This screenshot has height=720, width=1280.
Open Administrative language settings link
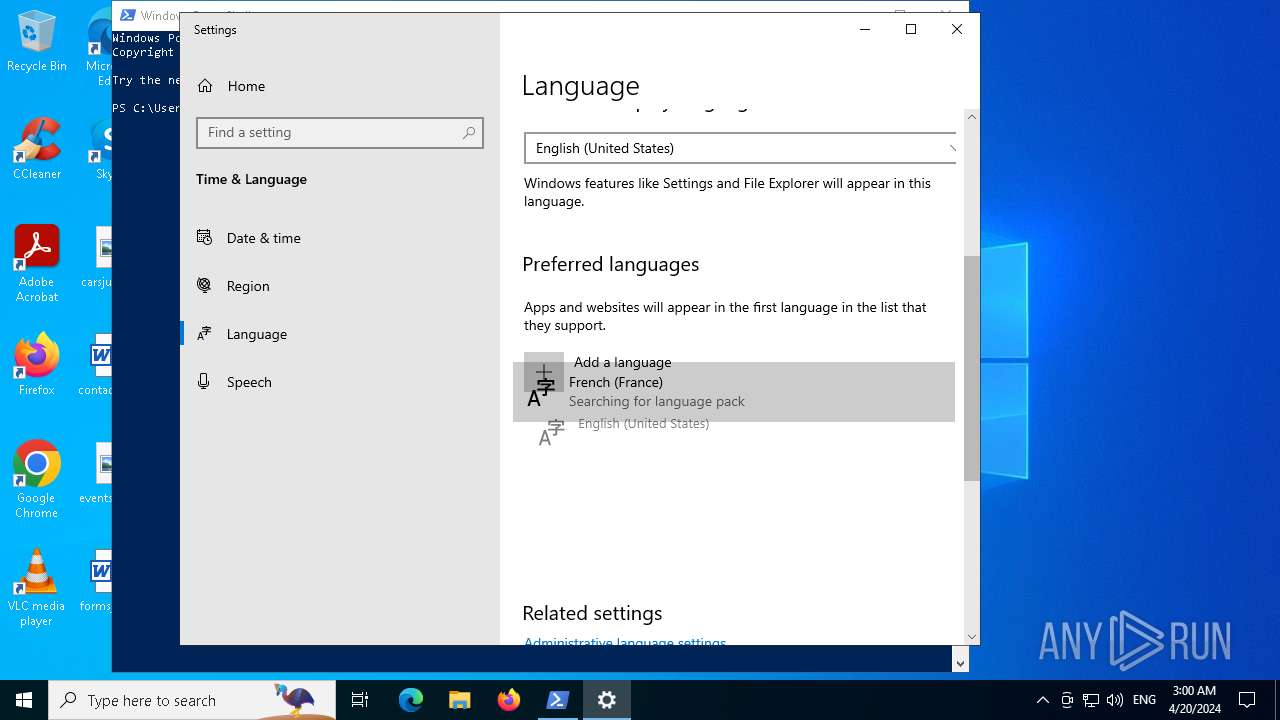[x=625, y=643]
